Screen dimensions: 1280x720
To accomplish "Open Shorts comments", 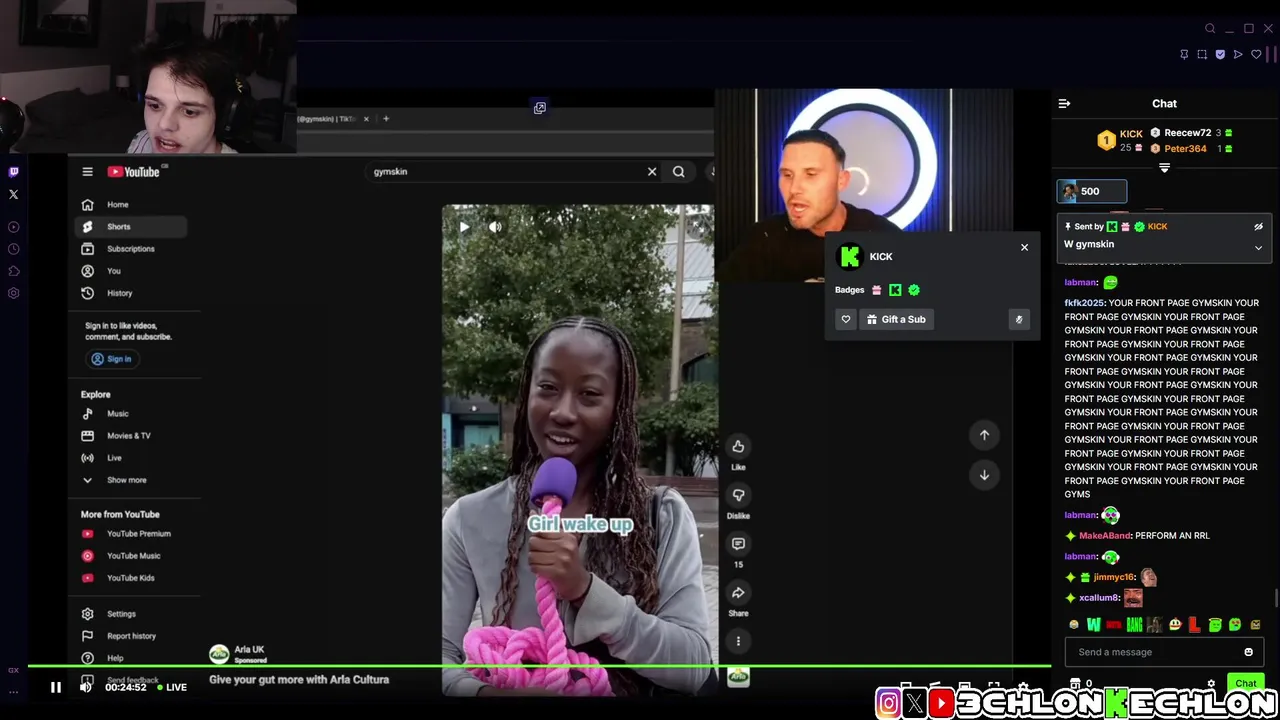I will (738, 544).
